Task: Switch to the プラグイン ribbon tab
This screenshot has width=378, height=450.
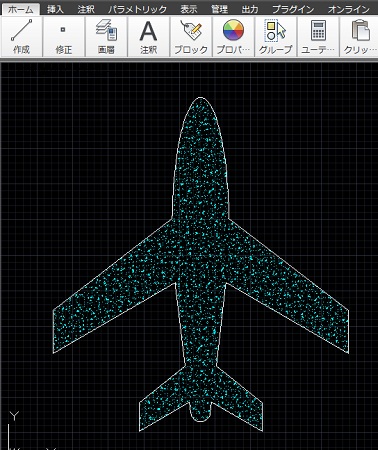Action: coord(293,9)
